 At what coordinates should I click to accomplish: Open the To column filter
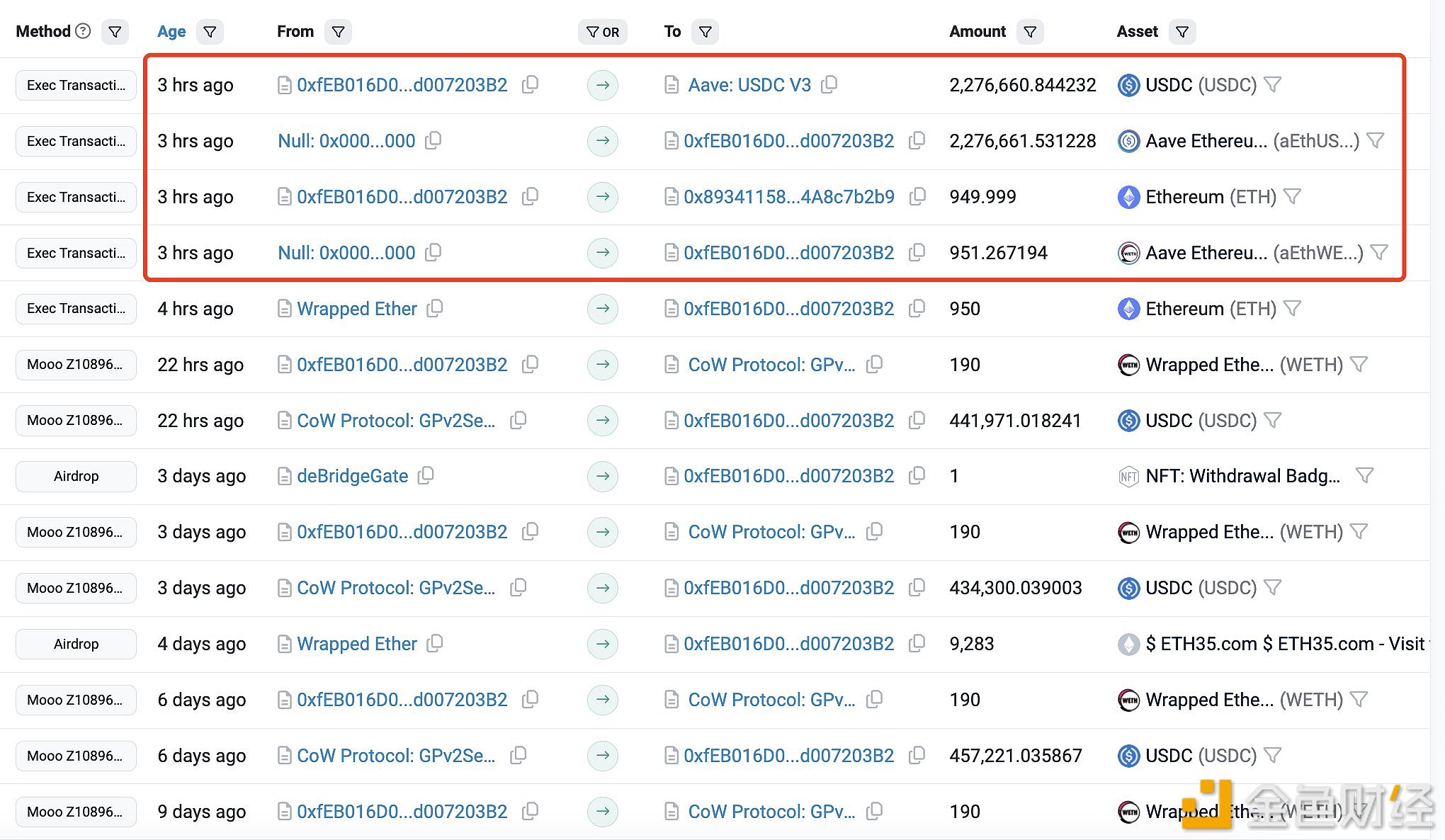point(705,32)
